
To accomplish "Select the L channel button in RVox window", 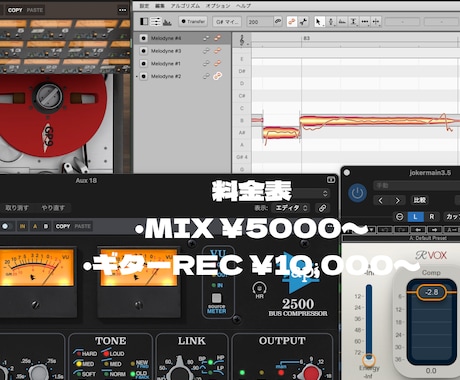I will pos(415,217).
